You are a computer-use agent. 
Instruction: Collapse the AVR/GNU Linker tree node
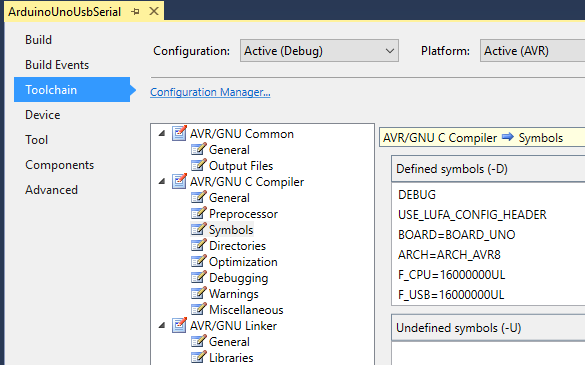[162, 325]
